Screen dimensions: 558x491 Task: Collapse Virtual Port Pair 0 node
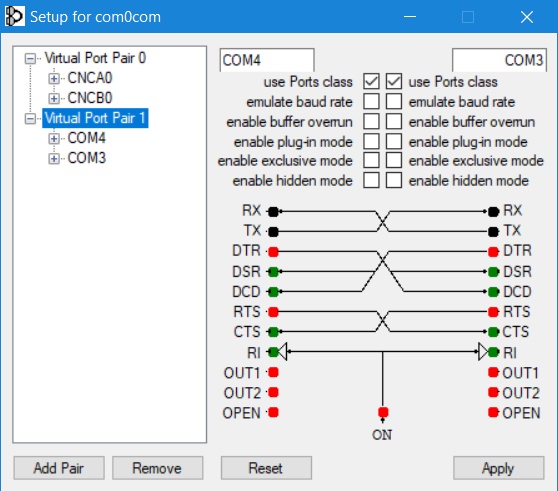pos(30,58)
